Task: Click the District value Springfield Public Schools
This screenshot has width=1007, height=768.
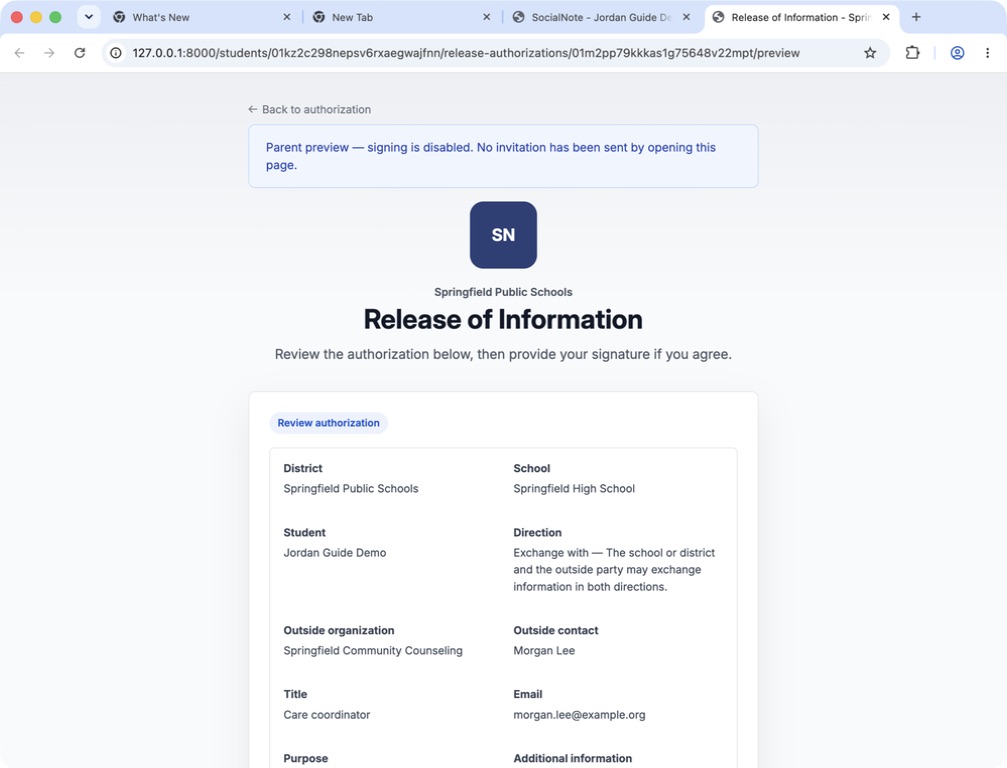Action: [x=351, y=489]
